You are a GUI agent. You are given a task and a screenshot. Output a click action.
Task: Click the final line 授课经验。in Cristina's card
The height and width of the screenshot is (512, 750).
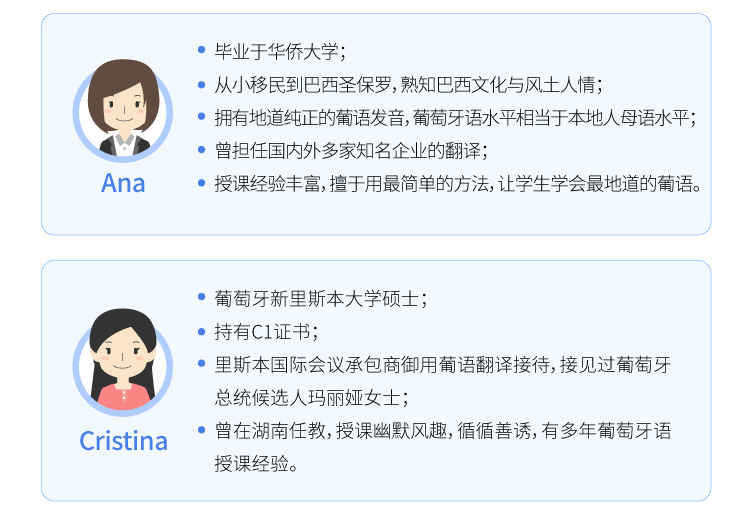[x=256, y=463]
